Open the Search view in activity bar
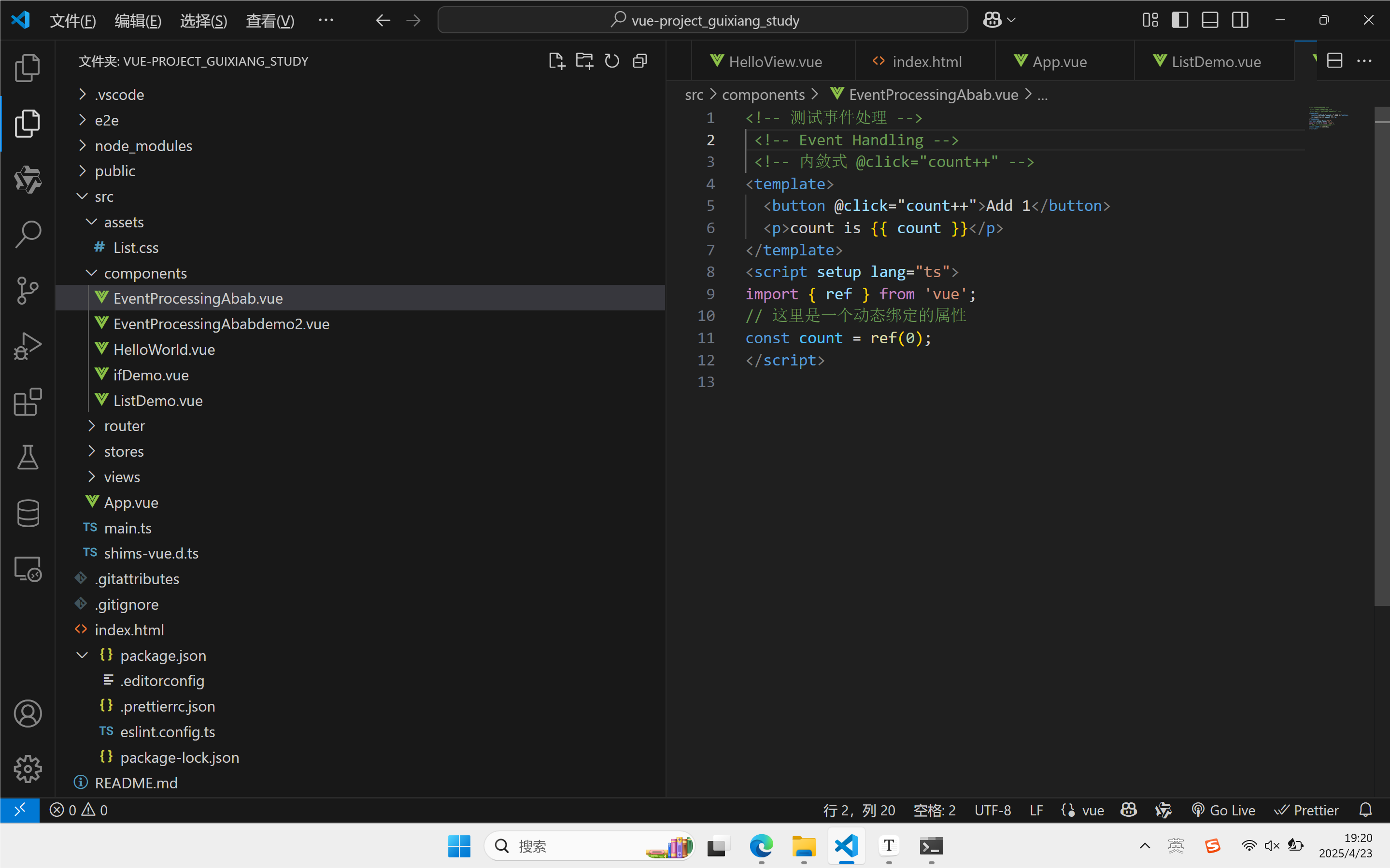Screen dimensions: 1390x868 click(27, 234)
